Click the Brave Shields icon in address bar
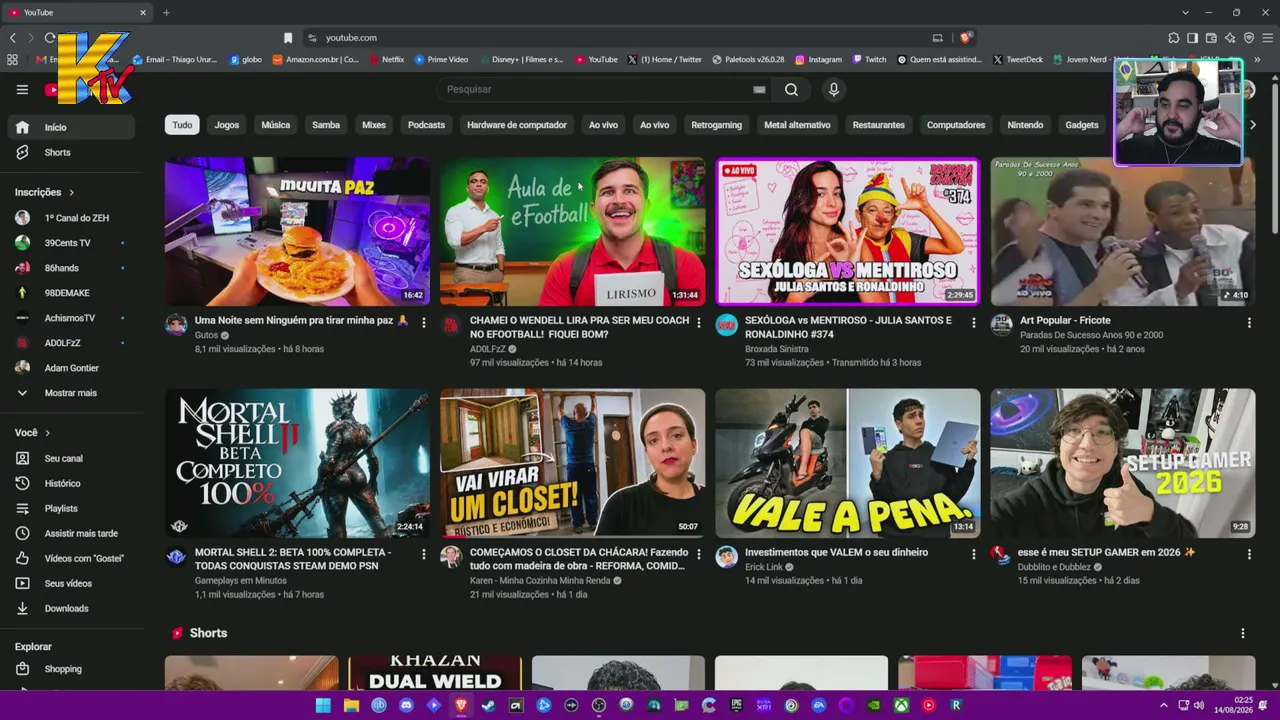The image size is (1280, 720). [x=965, y=38]
